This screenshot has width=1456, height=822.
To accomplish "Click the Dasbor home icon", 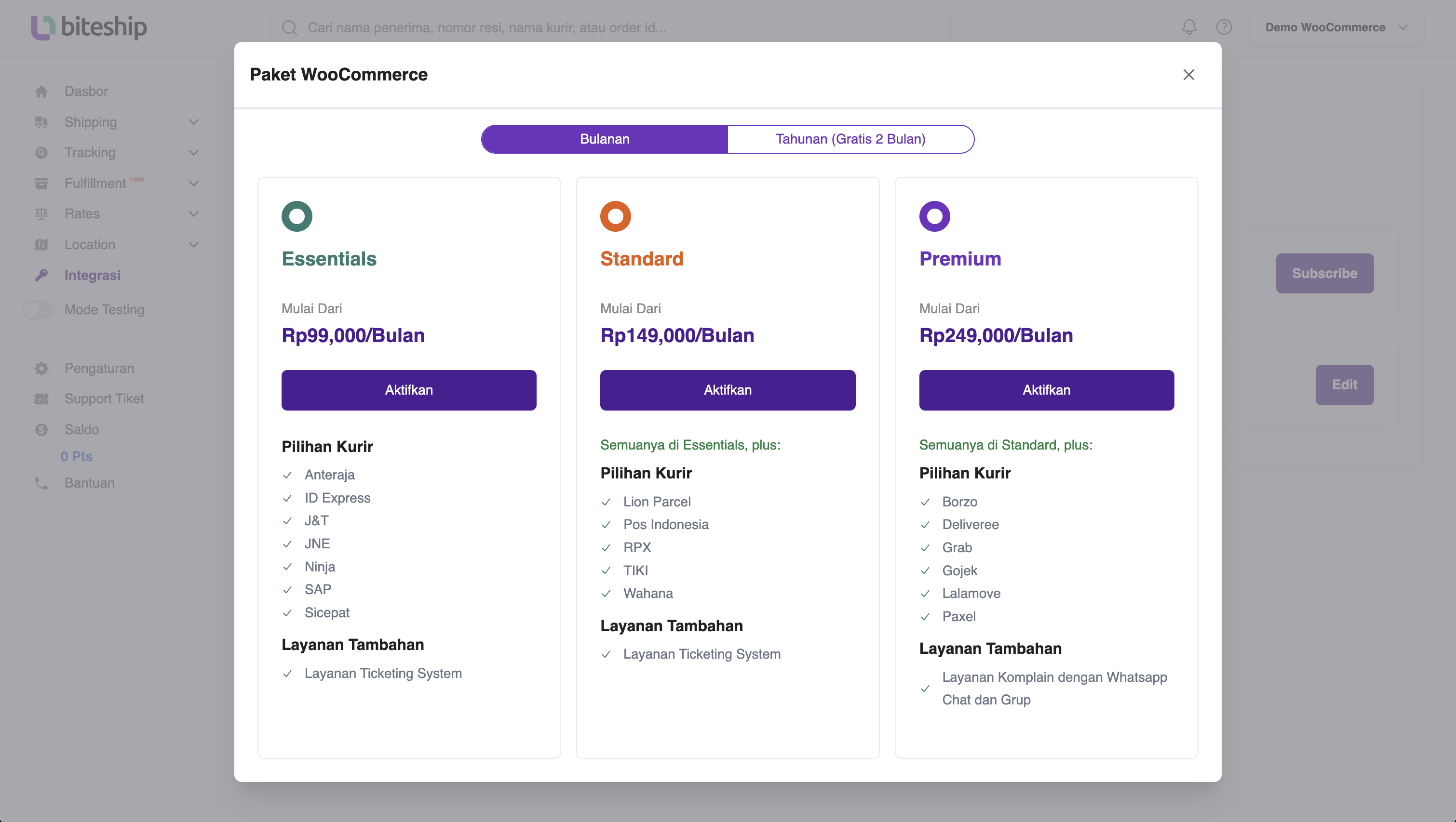I will [41, 92].
